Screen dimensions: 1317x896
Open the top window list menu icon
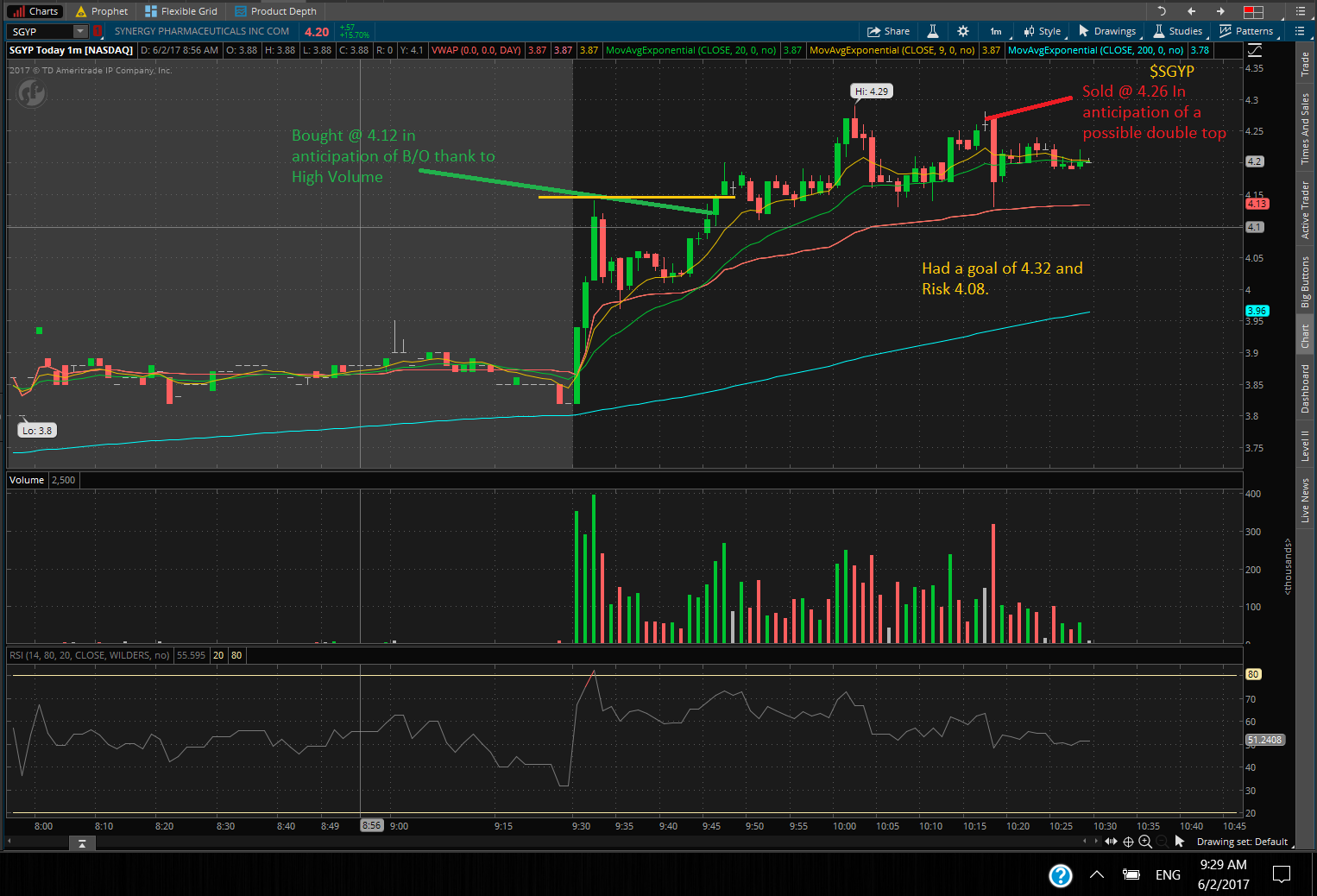click(1300, 11)
